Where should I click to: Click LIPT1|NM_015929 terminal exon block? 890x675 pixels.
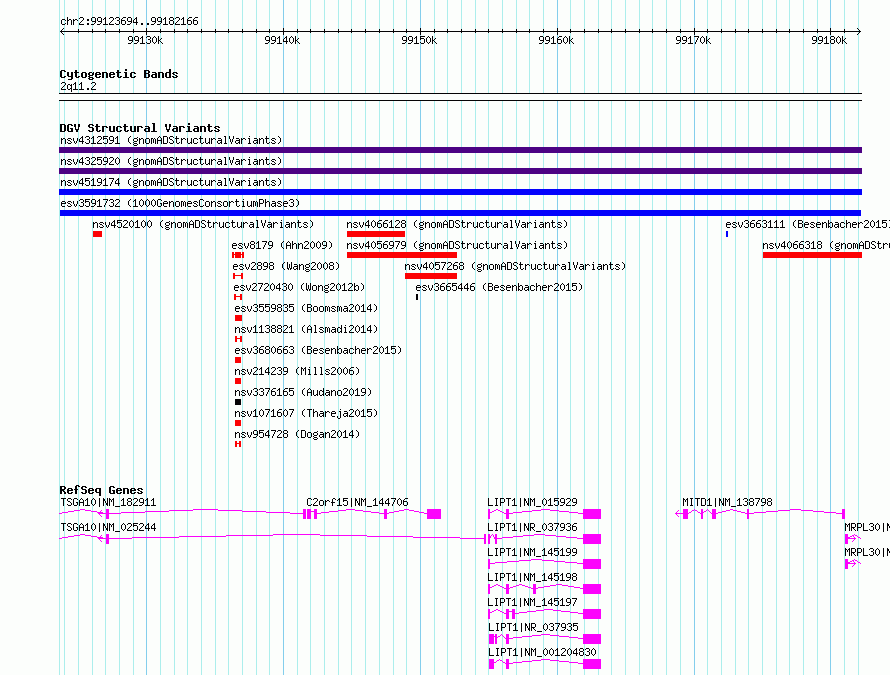pyautogui.click(x=592, y=514)
